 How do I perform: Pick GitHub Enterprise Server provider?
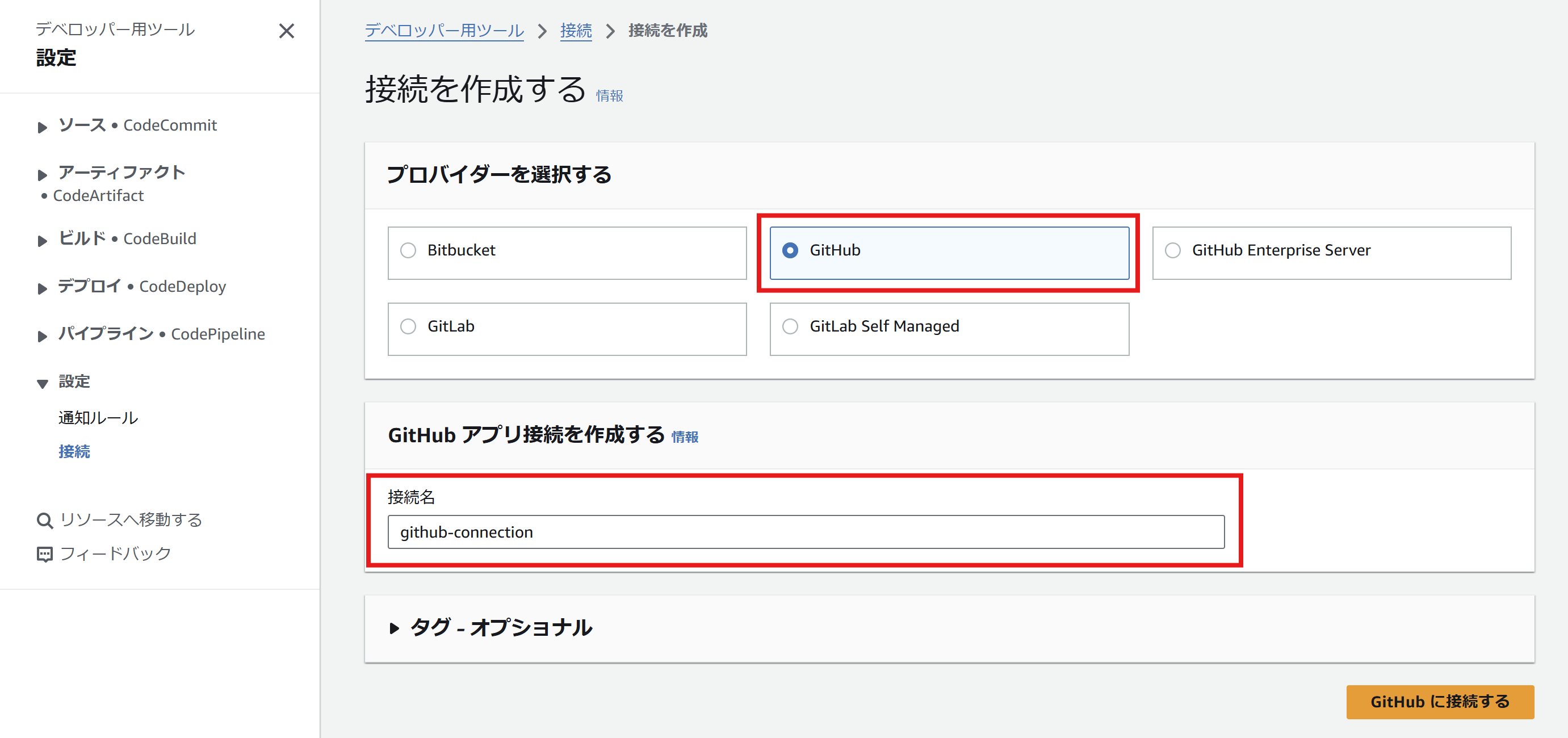pos(1172,250)
